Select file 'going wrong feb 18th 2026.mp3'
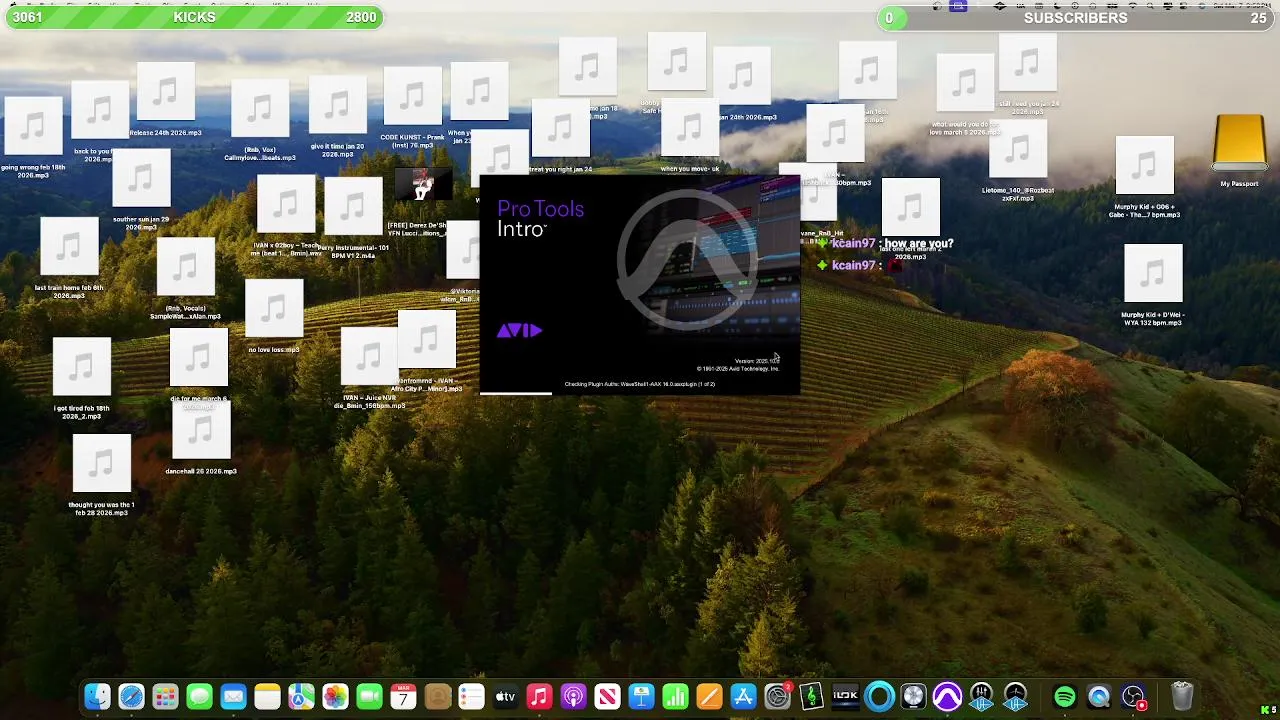 tap(33, 126)
